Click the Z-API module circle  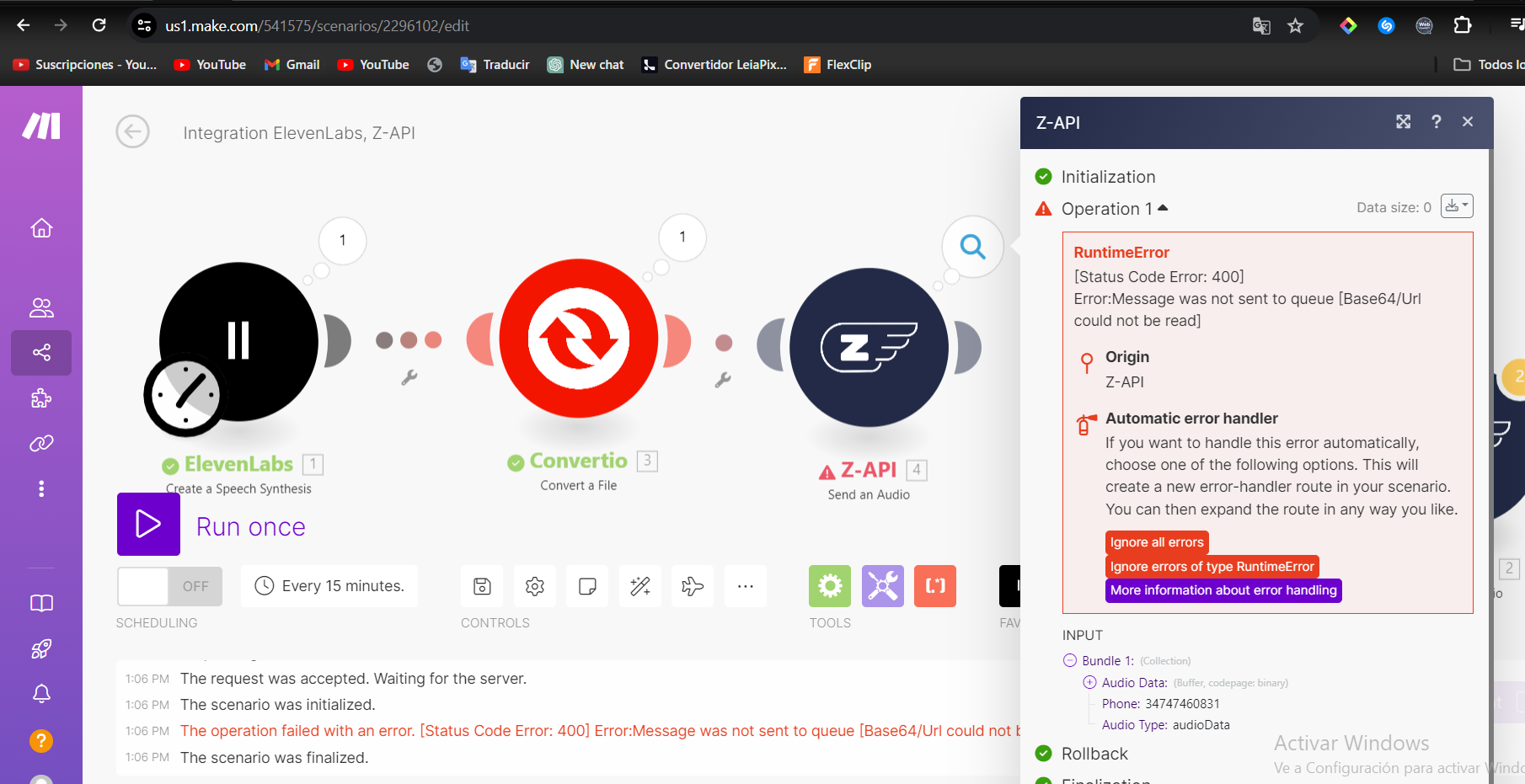(869, 347)
